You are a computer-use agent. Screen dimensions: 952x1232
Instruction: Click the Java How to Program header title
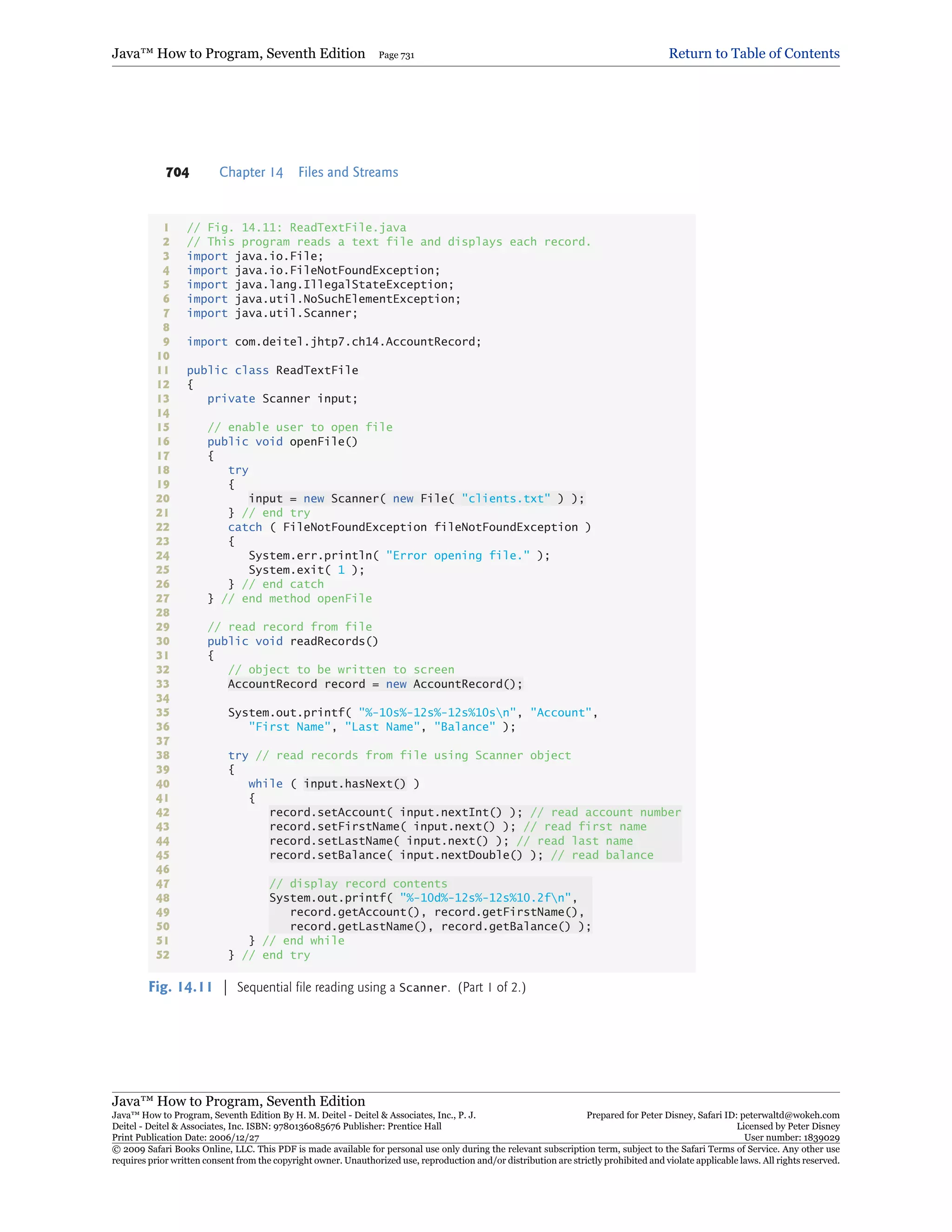click(238, 53)
